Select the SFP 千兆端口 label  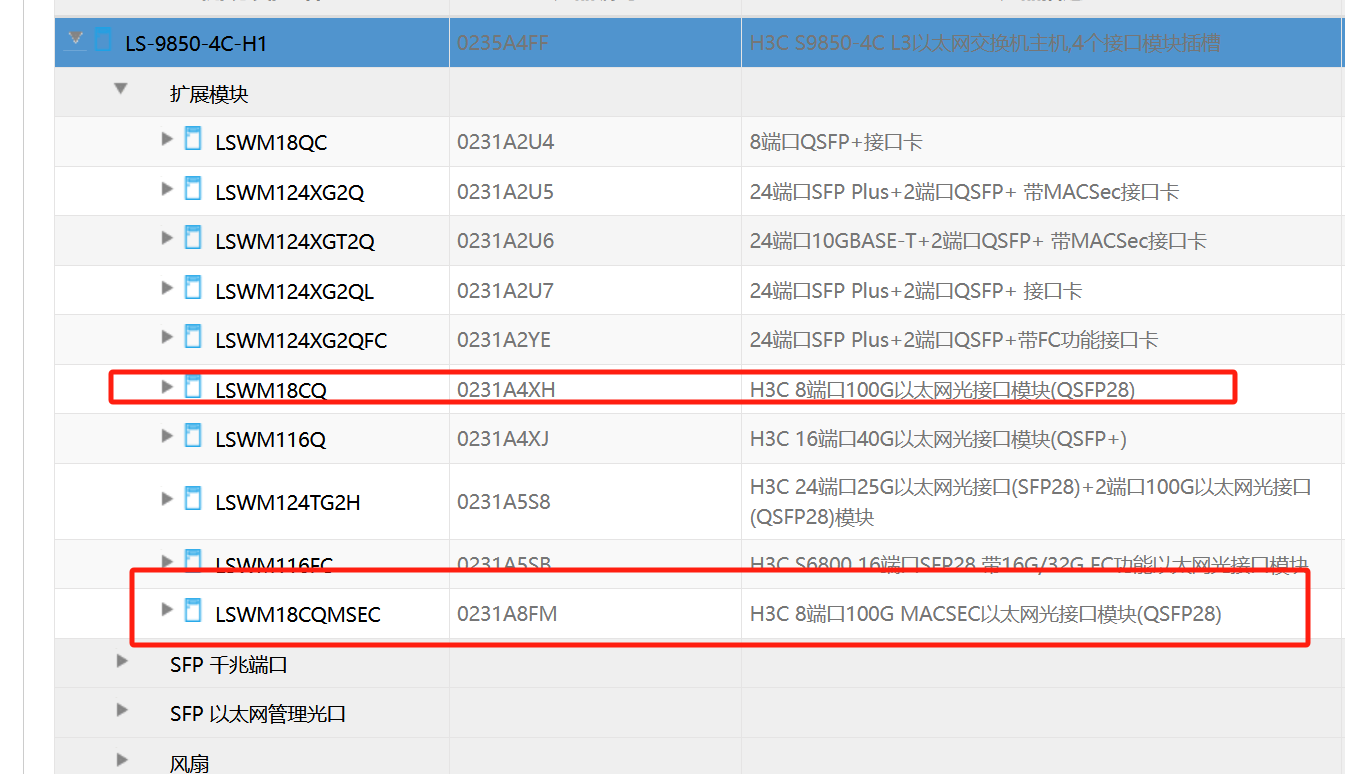(229, 665)
